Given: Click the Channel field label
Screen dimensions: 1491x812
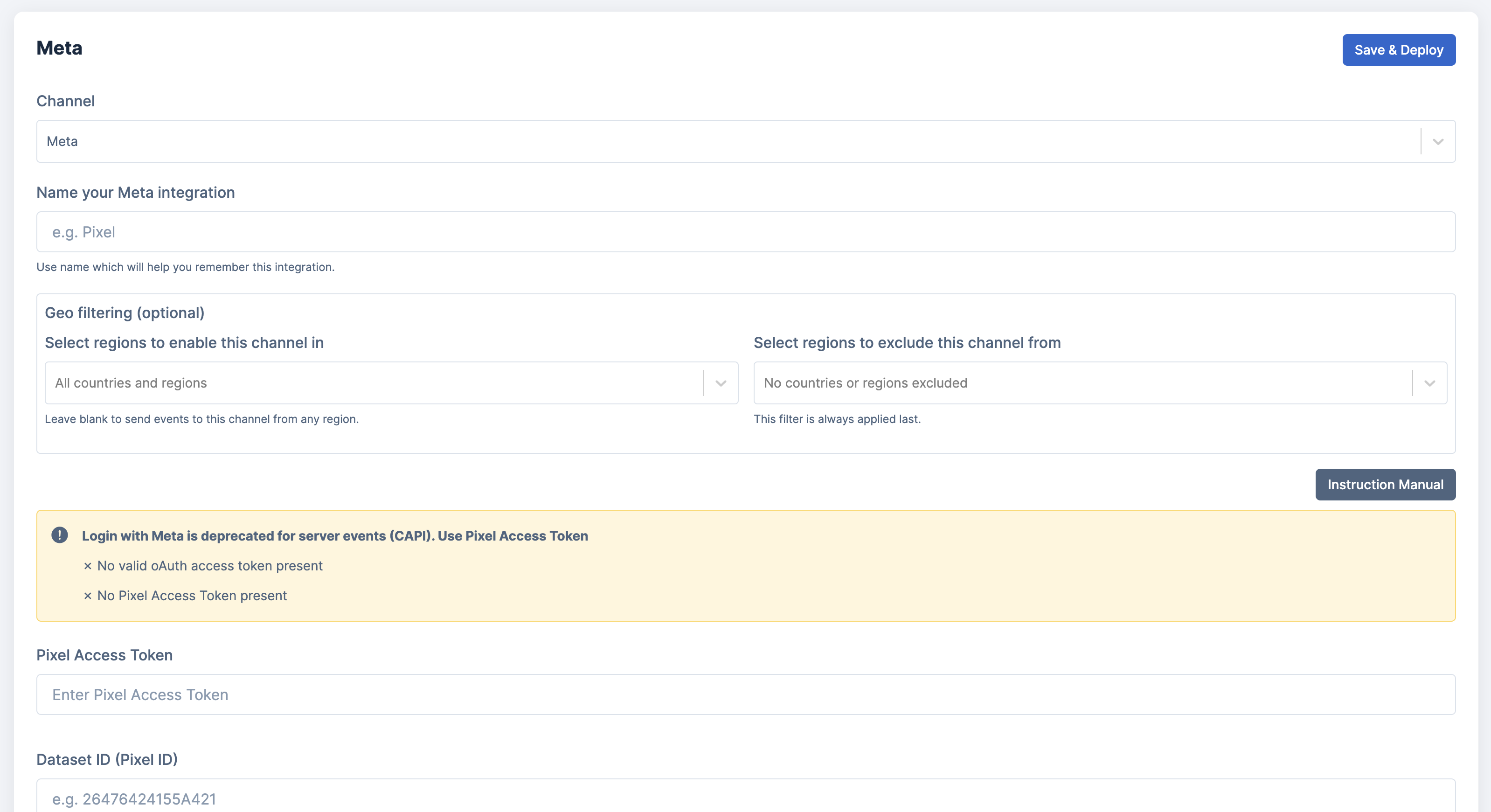Looking at the screenshot, I should click(x=65, y=101).
